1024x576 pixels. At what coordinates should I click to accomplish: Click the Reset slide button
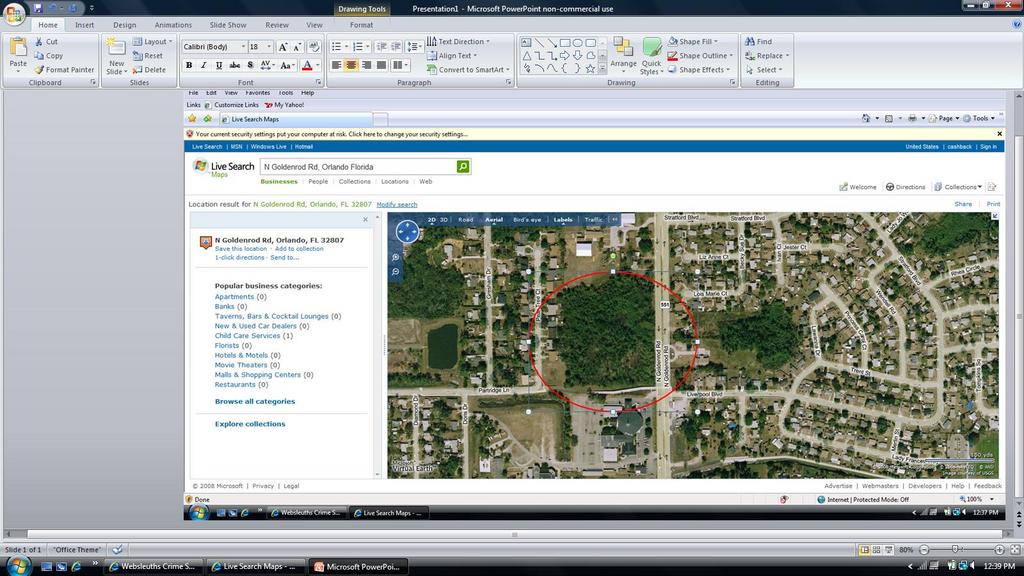point(148,56)
